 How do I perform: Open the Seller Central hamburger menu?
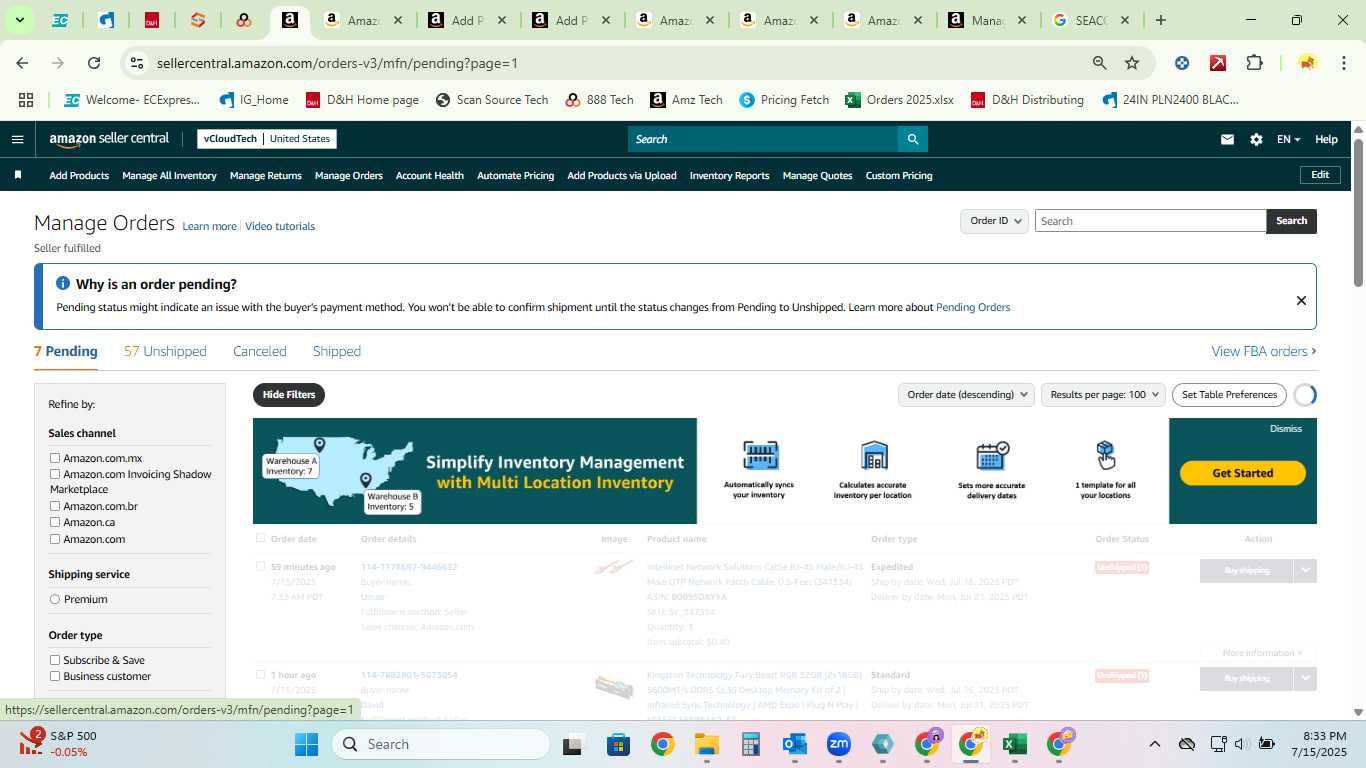click(17, 139)
